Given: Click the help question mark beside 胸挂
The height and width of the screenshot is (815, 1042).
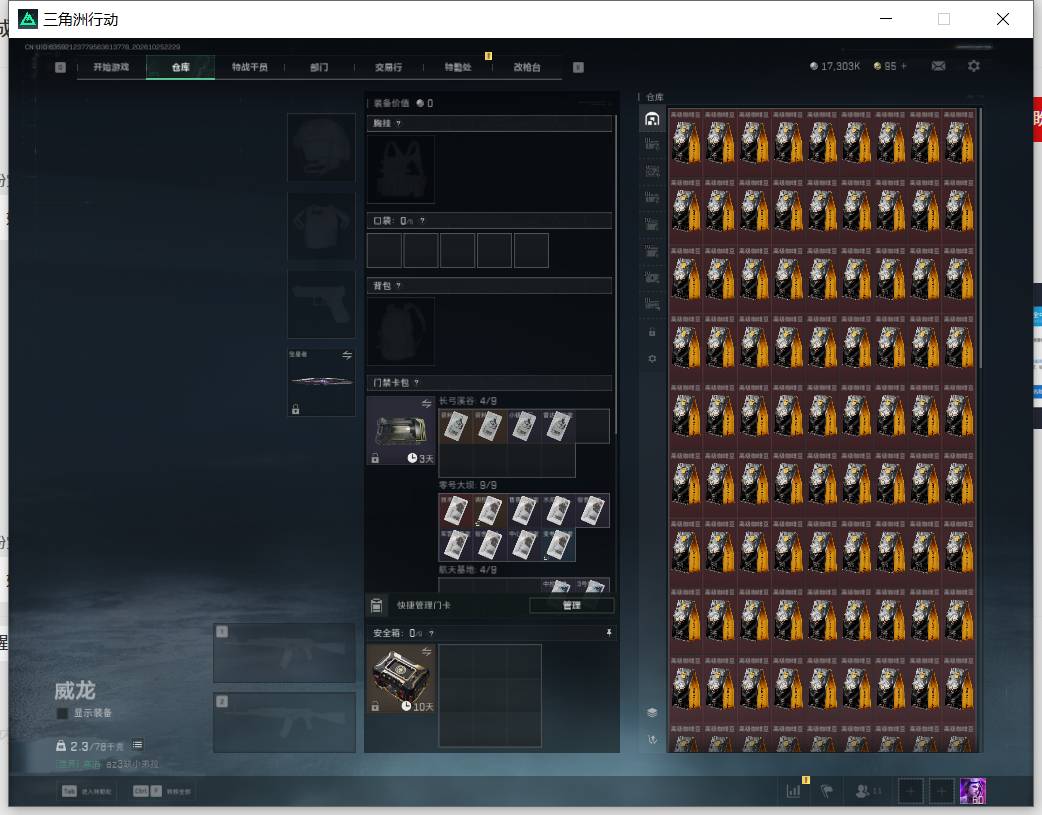Looking at the screenshot, I should coord(398,124).
